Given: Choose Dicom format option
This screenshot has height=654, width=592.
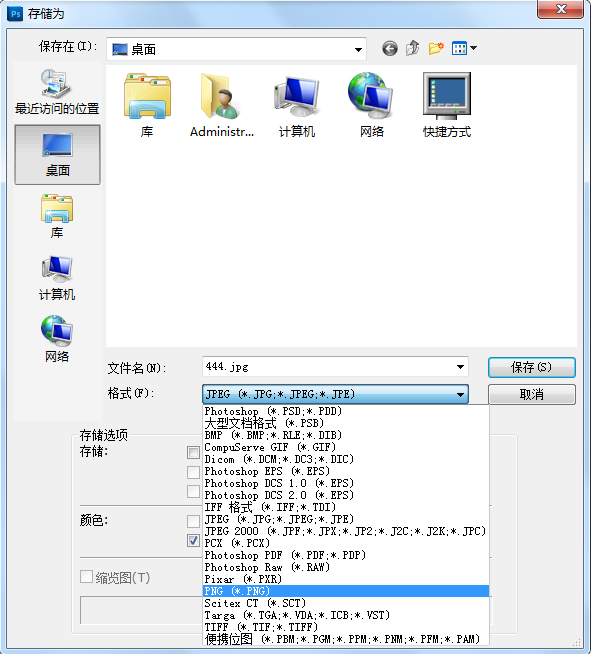Looking at the screenshot, I should (x=346, y=459).
